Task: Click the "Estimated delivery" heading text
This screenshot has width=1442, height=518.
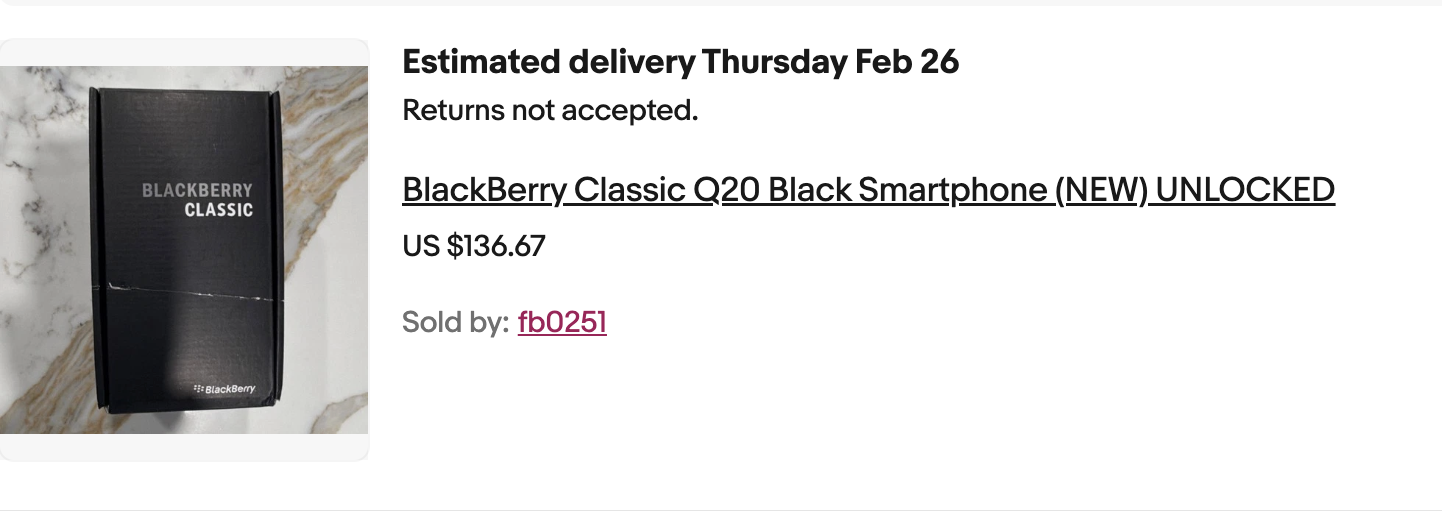Action: (x=548, y=62)
